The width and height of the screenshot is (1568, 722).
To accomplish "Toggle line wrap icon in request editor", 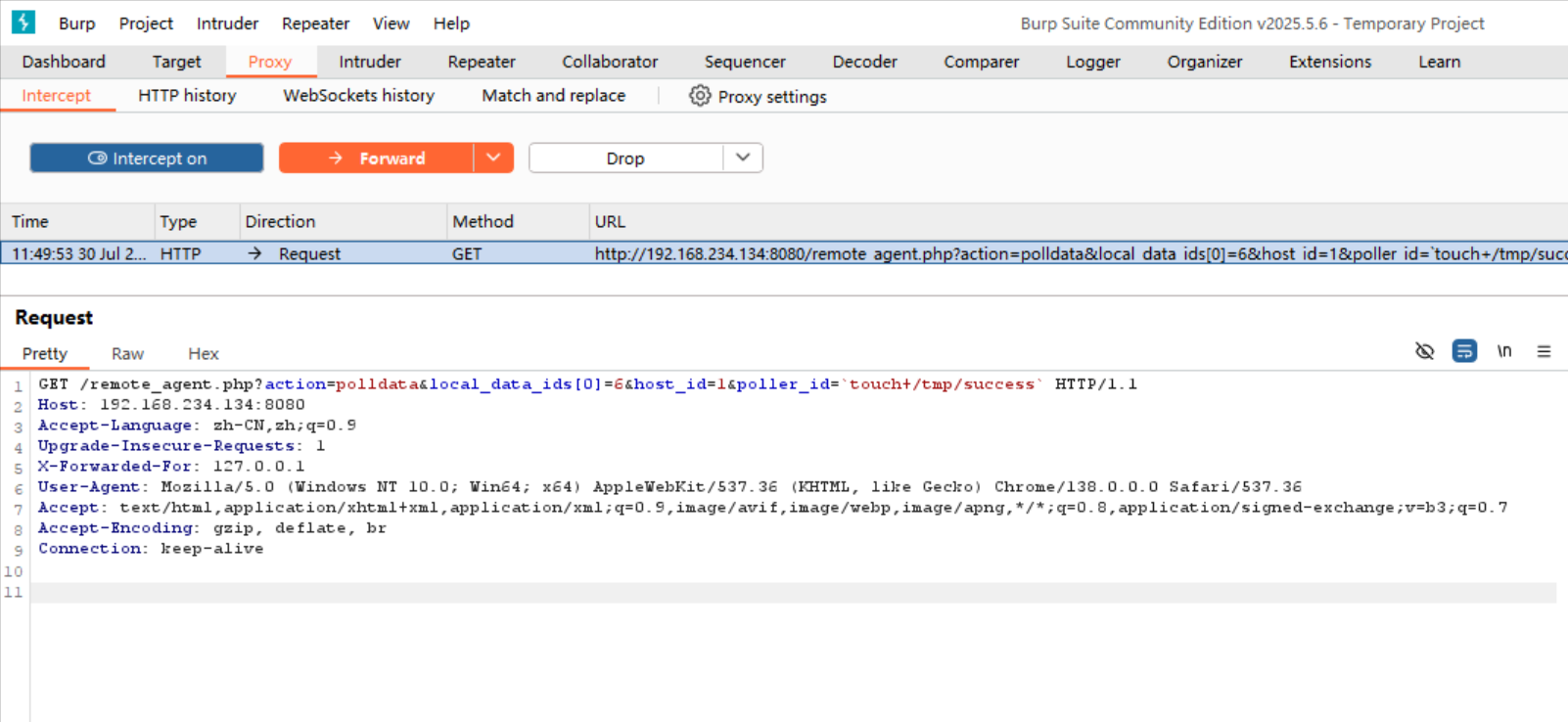I will point(1464,351).
